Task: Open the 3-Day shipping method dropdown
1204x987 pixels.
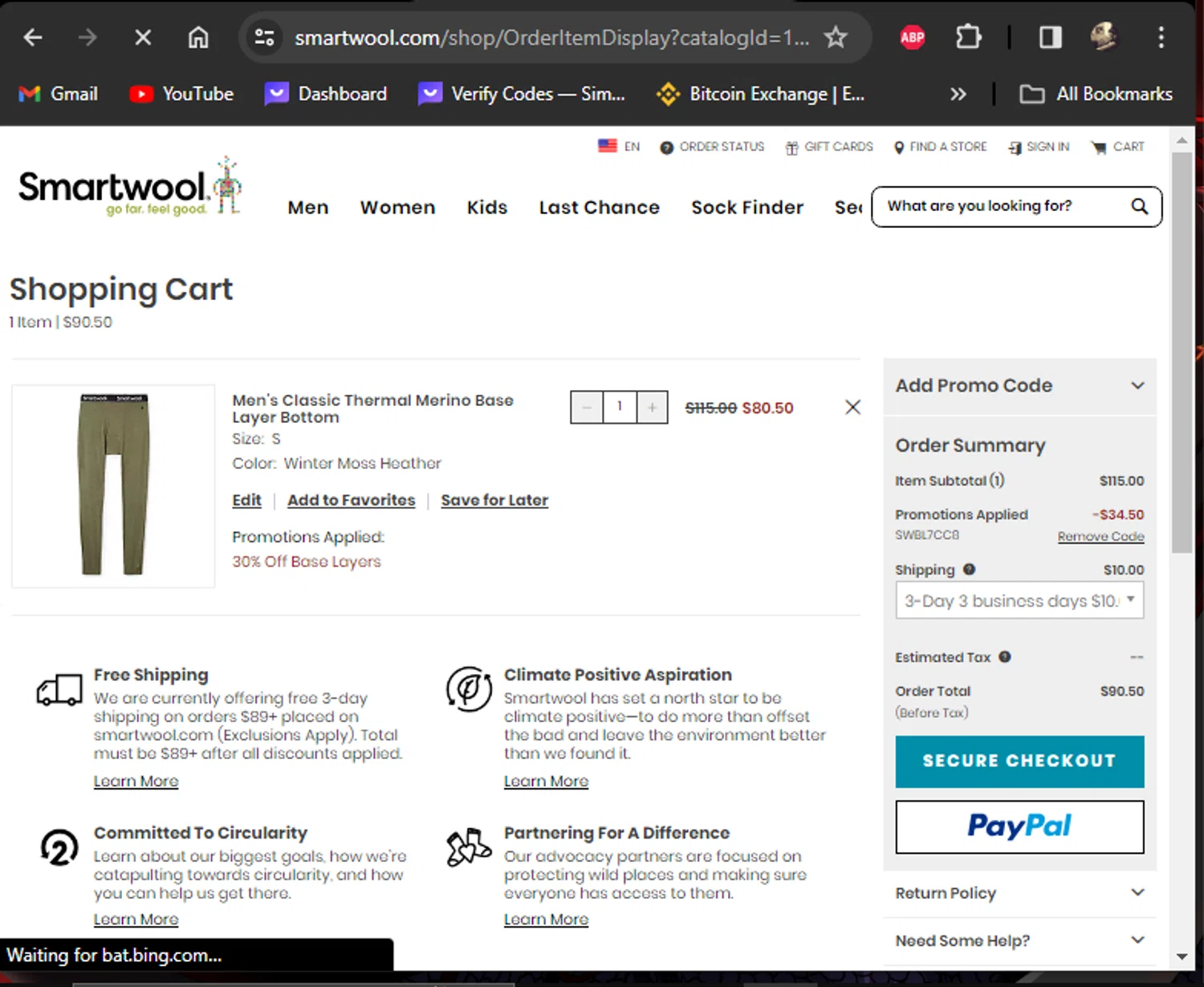Action: tap(1019, 600)
